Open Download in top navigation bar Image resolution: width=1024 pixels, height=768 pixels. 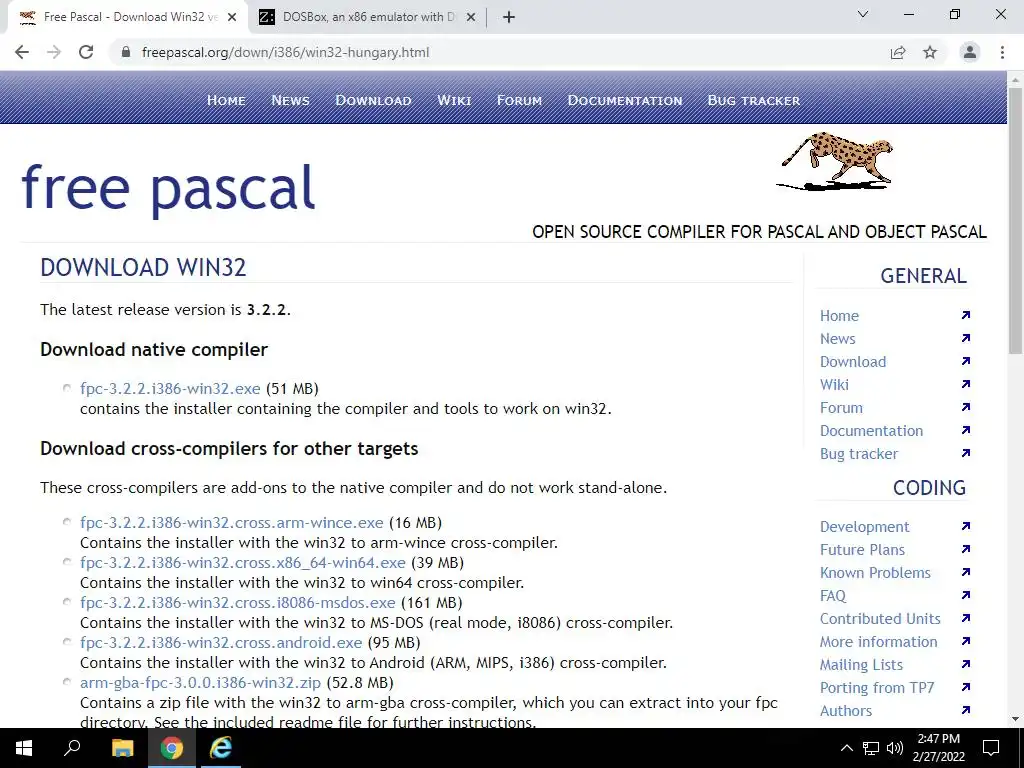click(374, 100)
